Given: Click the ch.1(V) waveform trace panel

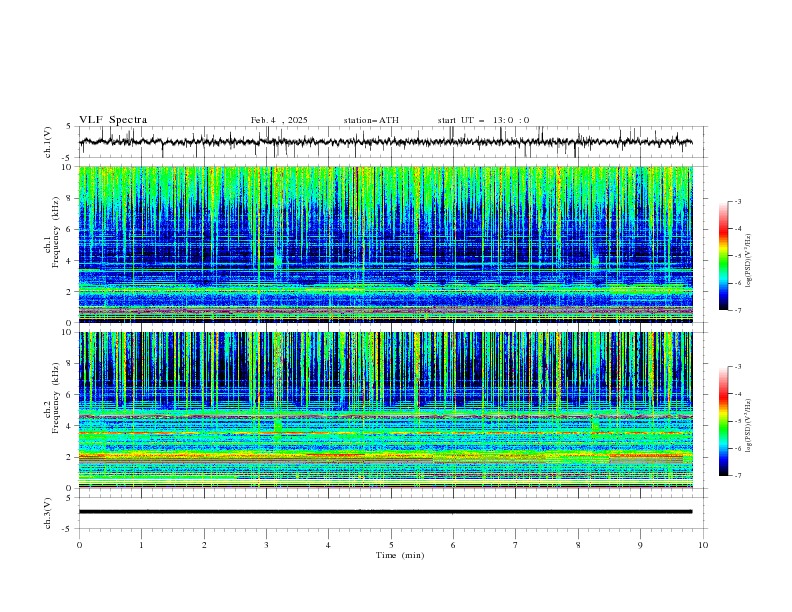Looking at the screenshot, I should coord(390,142).
